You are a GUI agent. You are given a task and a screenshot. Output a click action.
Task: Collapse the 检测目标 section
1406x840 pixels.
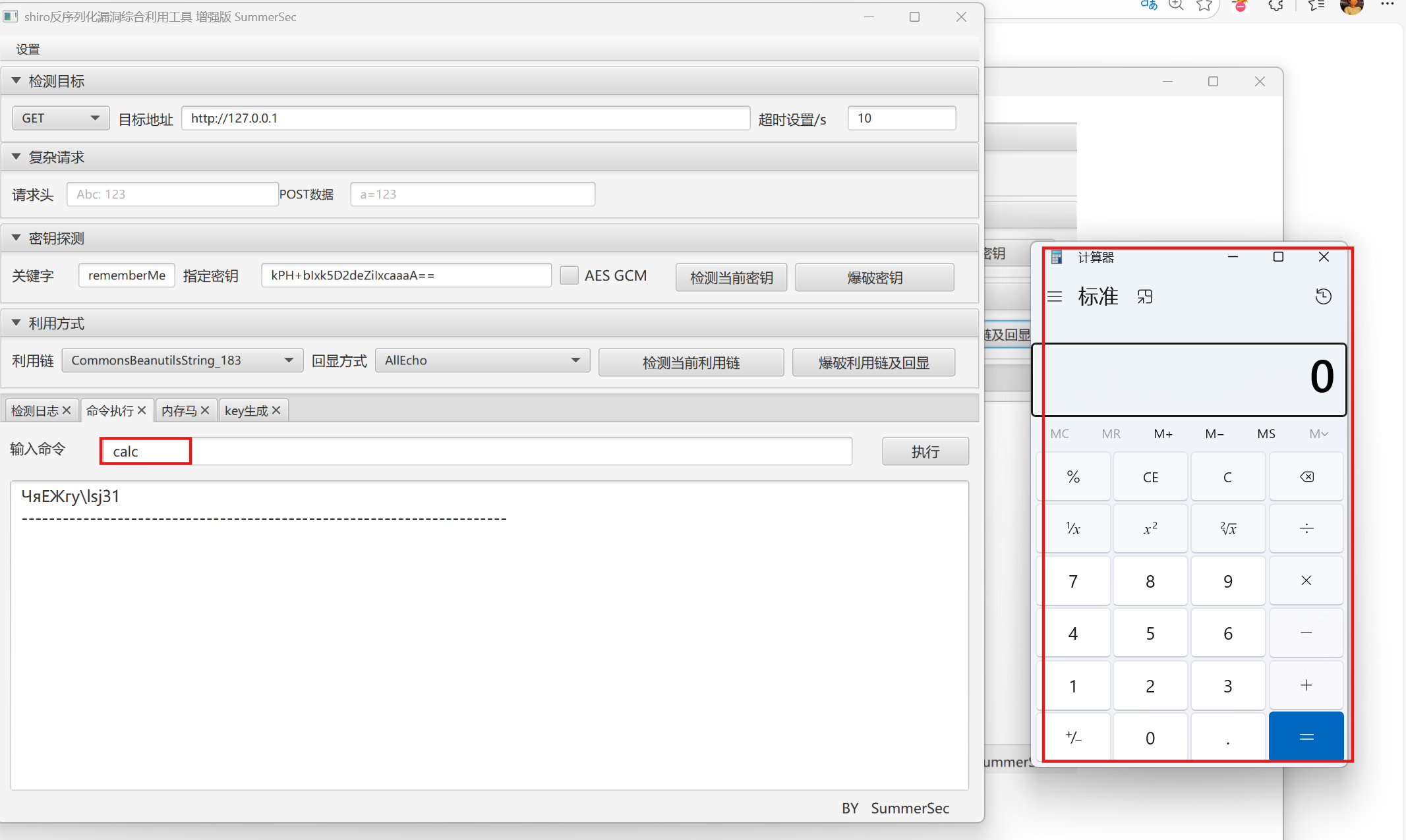coord(16,80)
